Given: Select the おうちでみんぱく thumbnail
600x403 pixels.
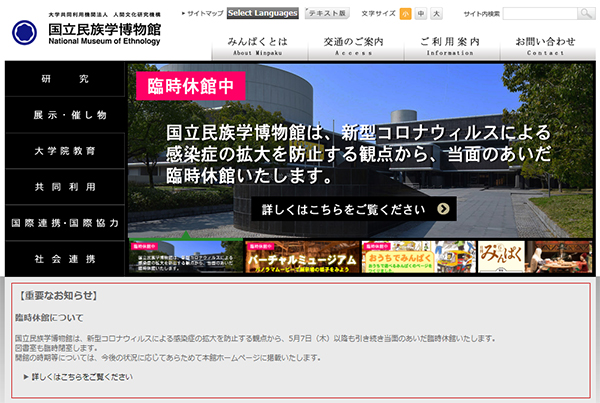Looking at the screenshot, I should pos(419,257).
